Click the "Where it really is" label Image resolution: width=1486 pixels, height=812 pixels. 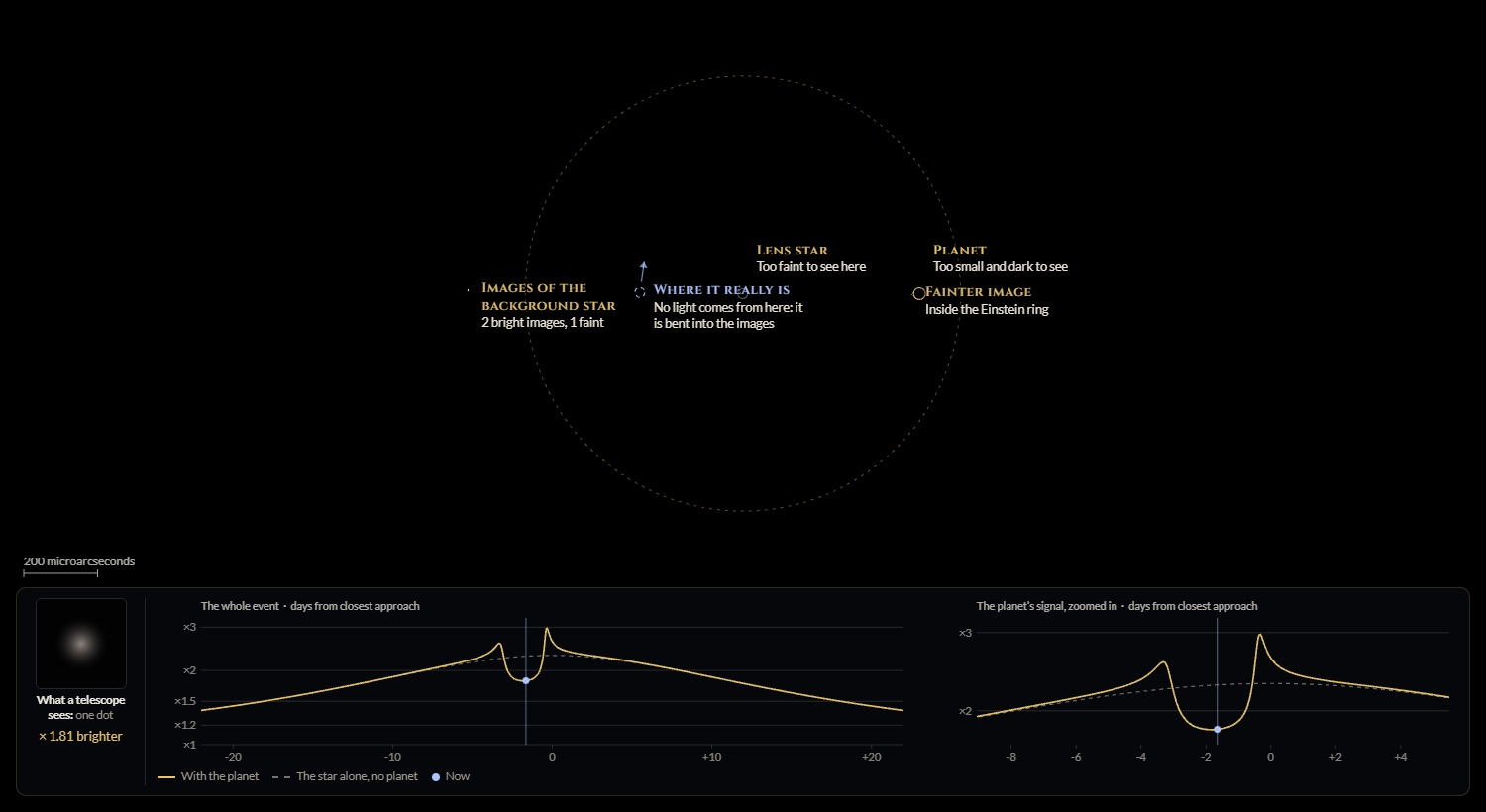click(721, 290)
